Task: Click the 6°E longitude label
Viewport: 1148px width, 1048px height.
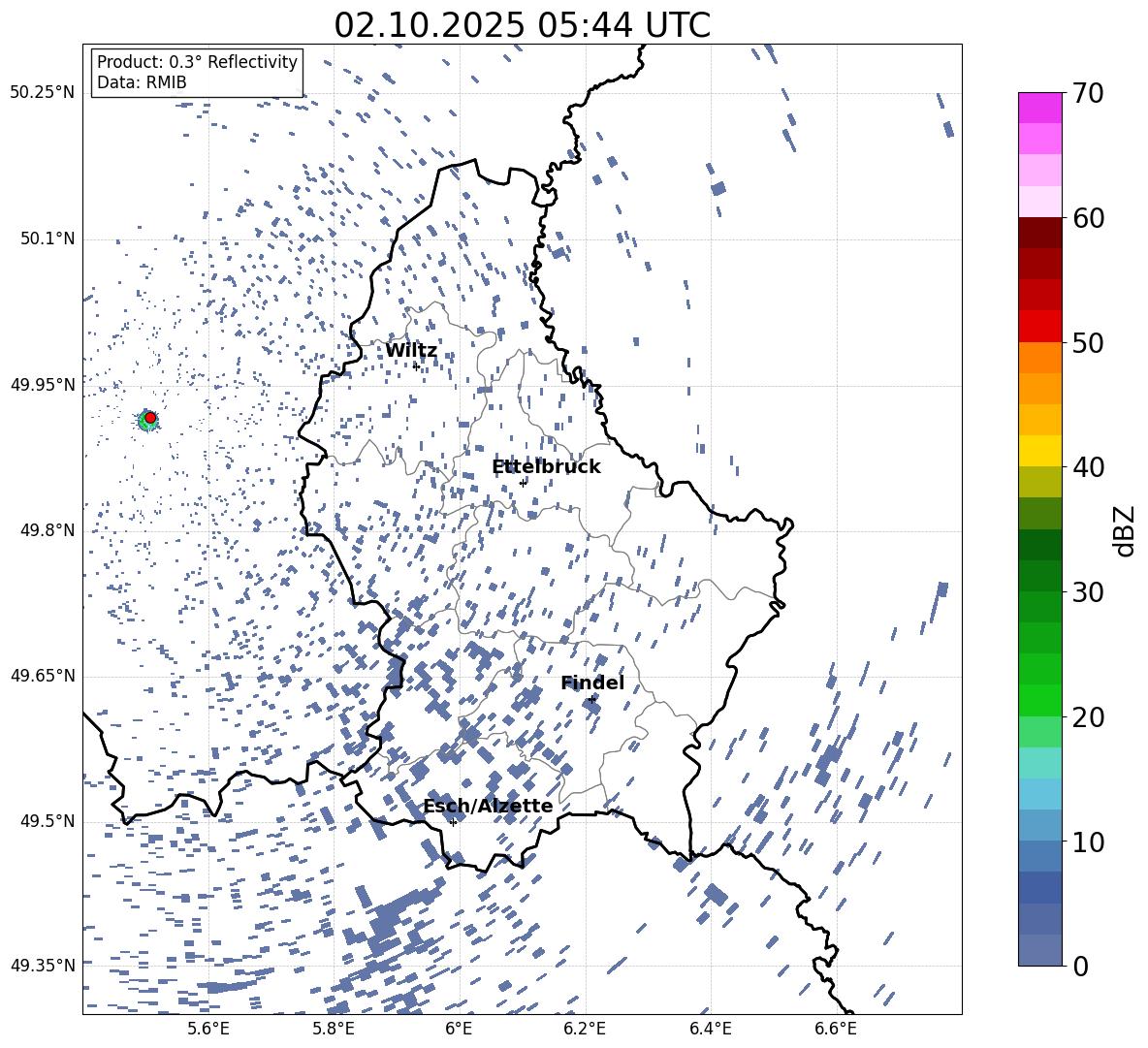Action: click(459, 1029)
